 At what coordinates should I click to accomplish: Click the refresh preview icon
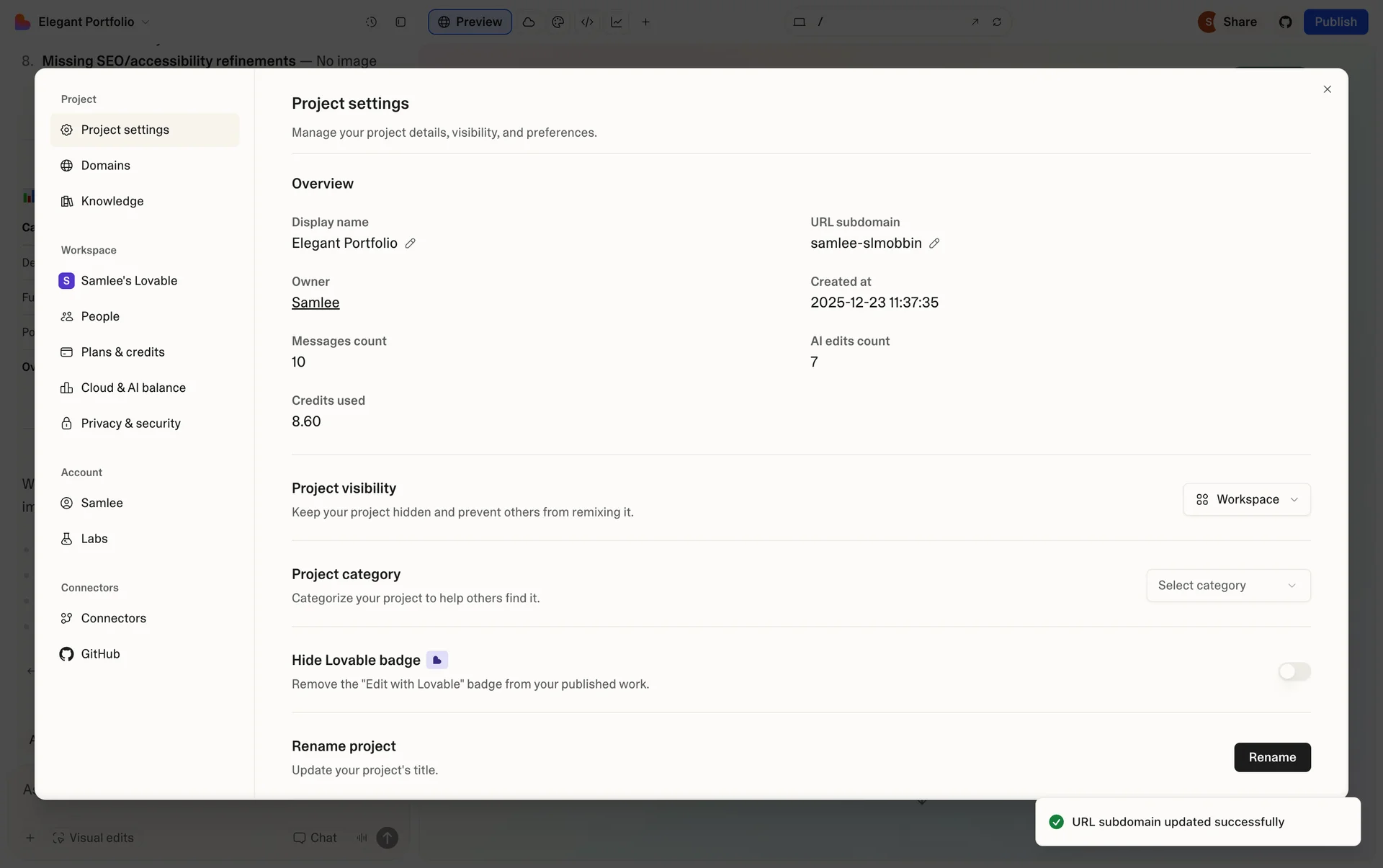click(x=997, y=22)
